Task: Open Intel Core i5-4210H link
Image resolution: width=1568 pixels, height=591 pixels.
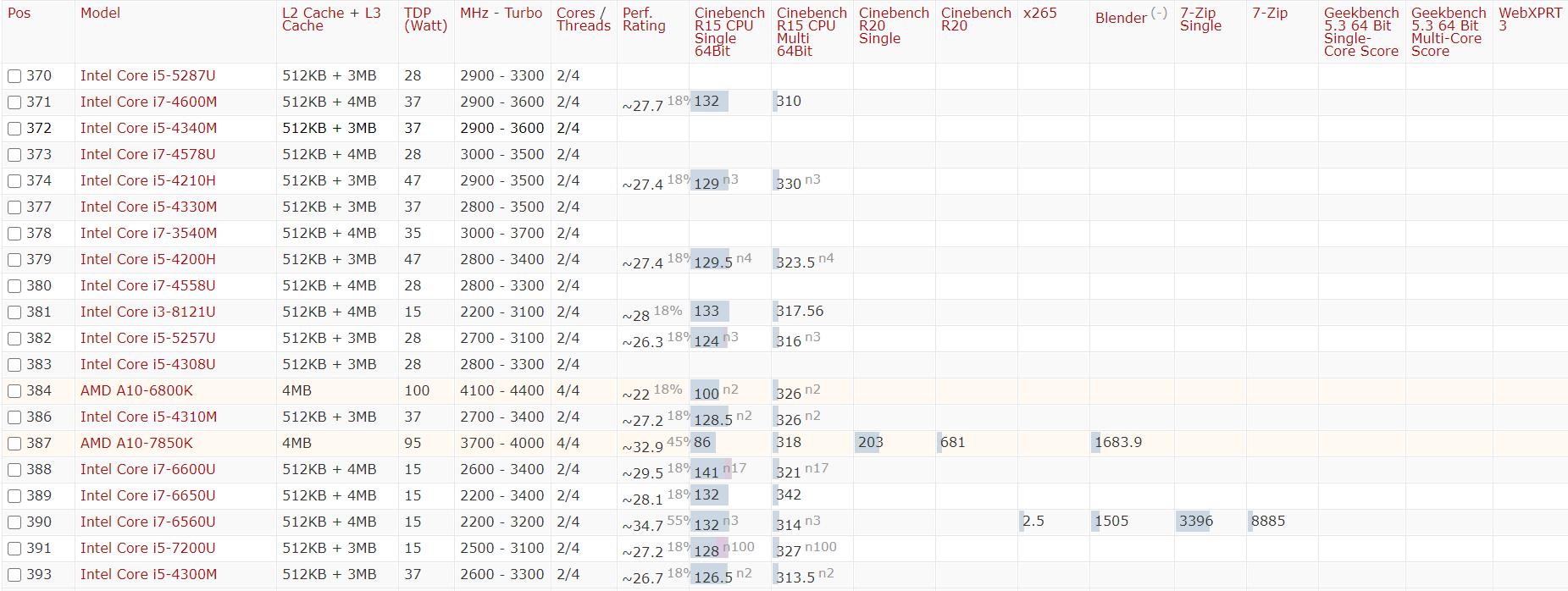Action: click(147, 180)
